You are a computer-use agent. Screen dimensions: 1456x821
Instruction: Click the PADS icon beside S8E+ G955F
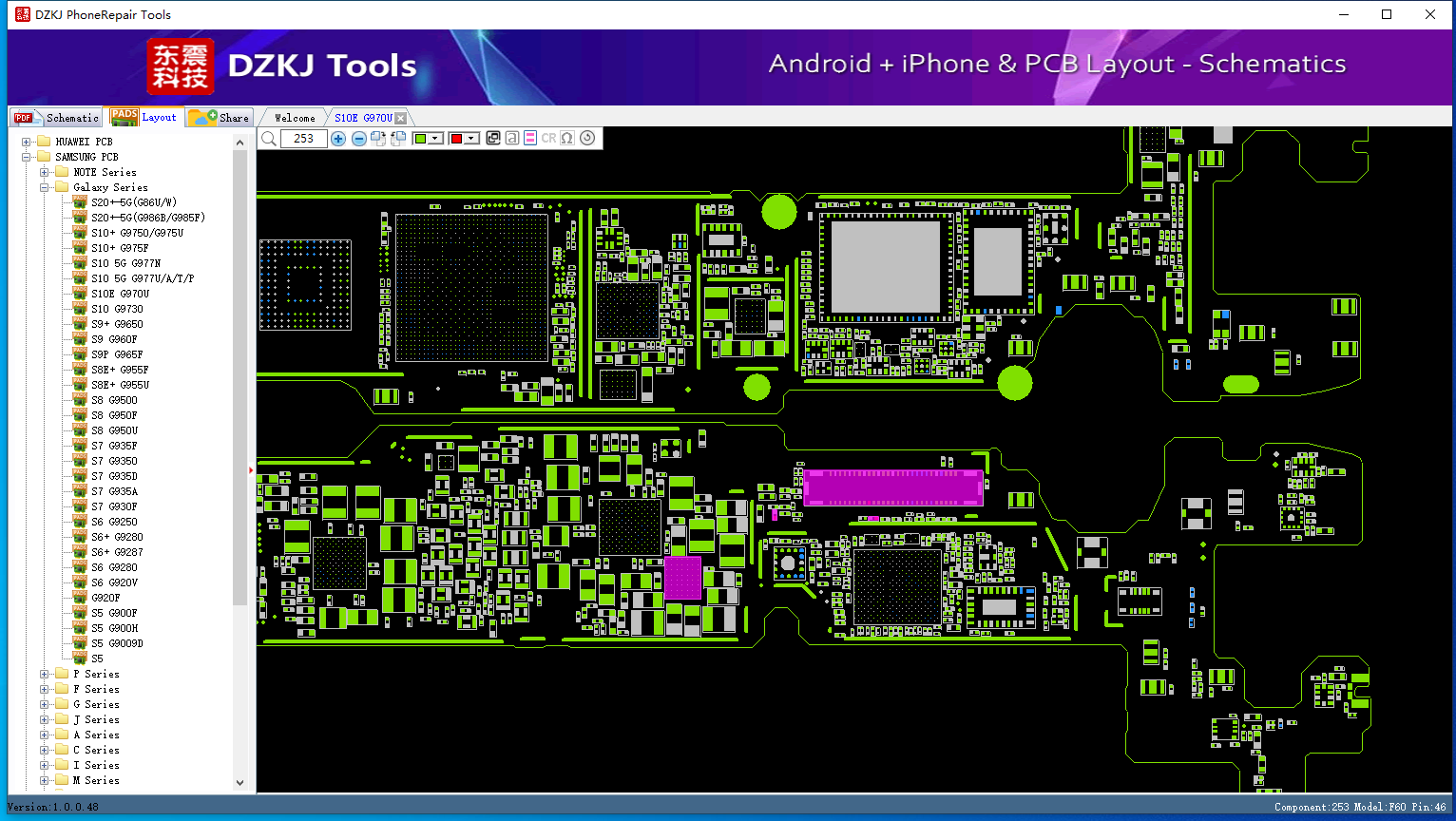(x=80, y=370)
